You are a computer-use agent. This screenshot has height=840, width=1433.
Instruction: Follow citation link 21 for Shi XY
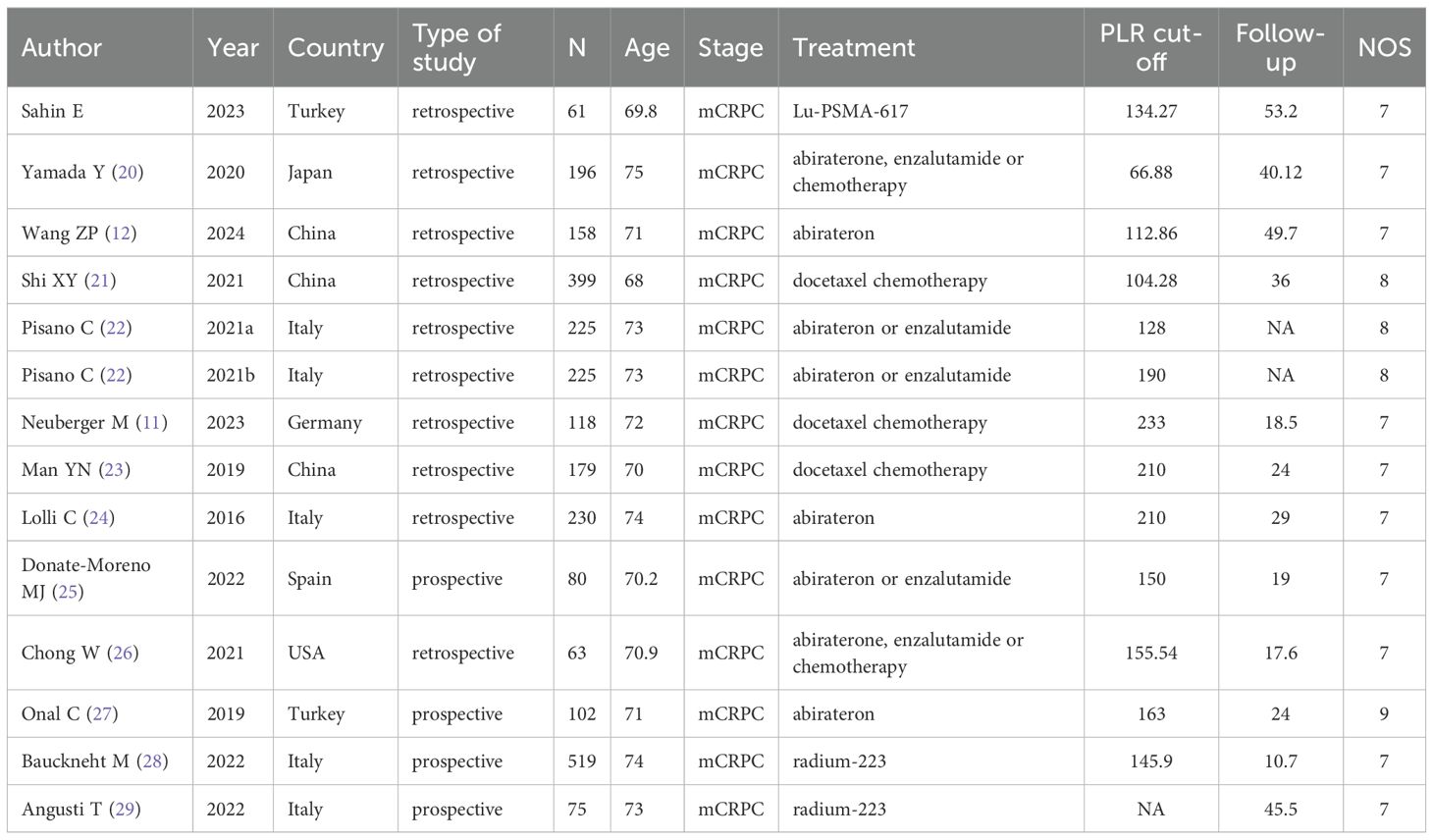(x=100, y=281)
